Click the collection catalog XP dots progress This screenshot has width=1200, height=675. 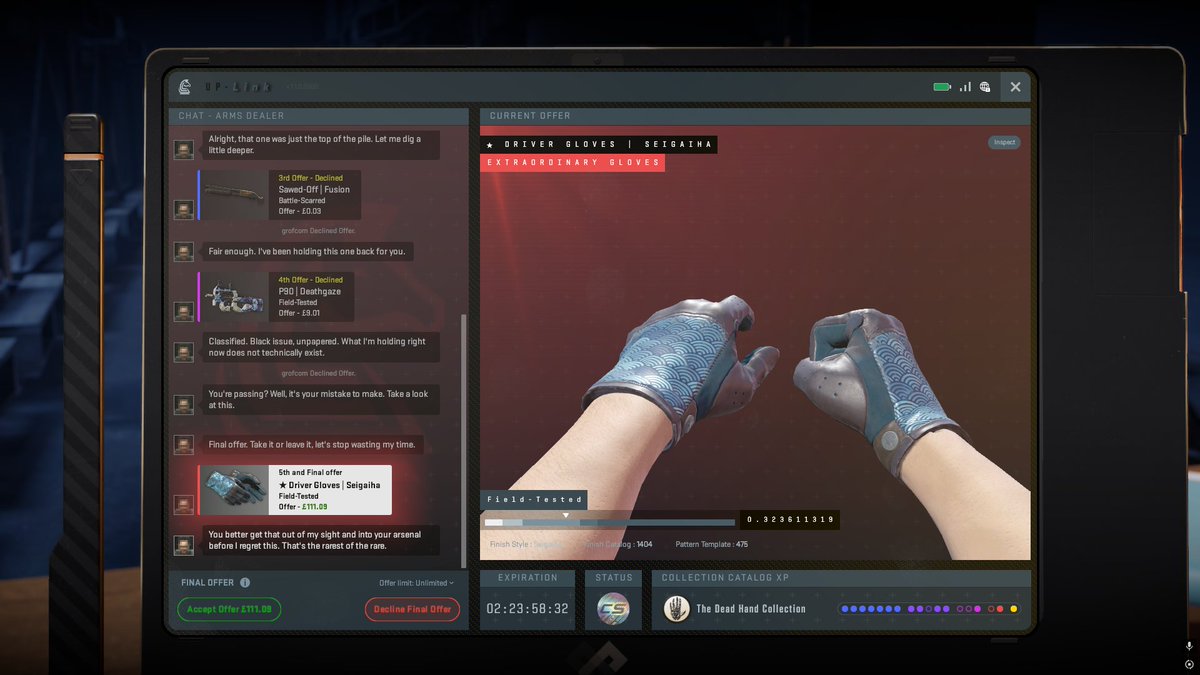(929, 608)
